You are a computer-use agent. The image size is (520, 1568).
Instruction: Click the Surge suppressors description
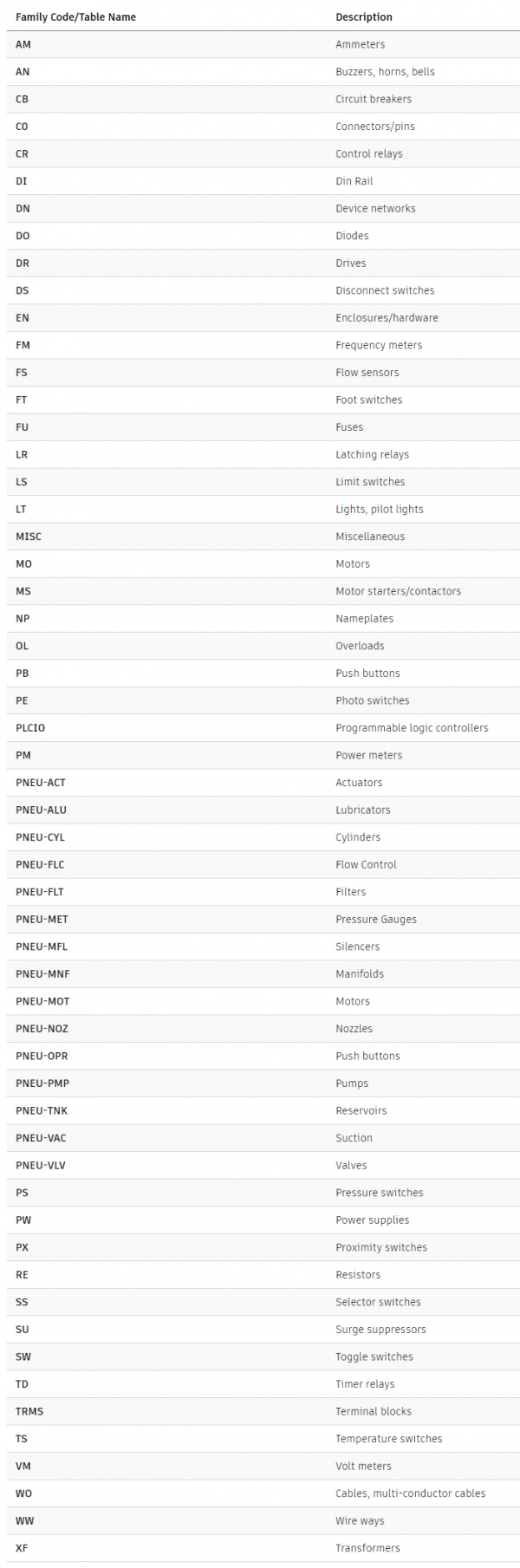click(380, 1330)
